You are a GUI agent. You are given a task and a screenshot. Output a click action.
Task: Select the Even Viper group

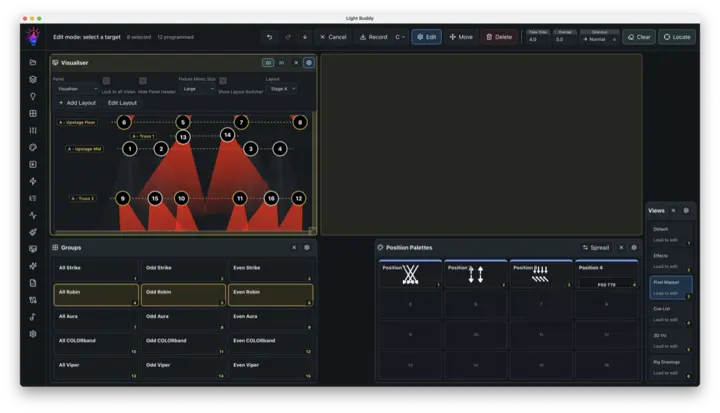pyautogui.click(x=271, y=368)
